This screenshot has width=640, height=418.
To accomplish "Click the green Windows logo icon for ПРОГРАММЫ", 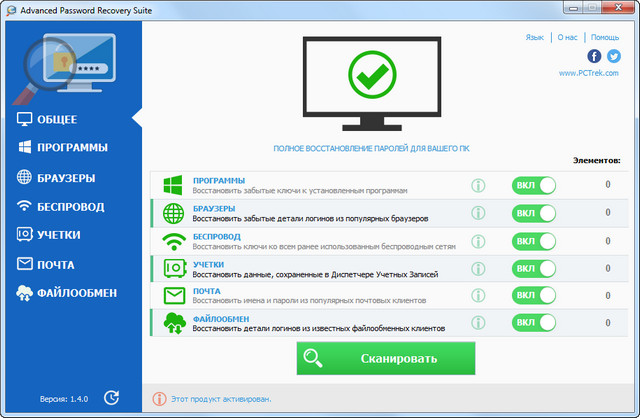I will tap(173, 185).
